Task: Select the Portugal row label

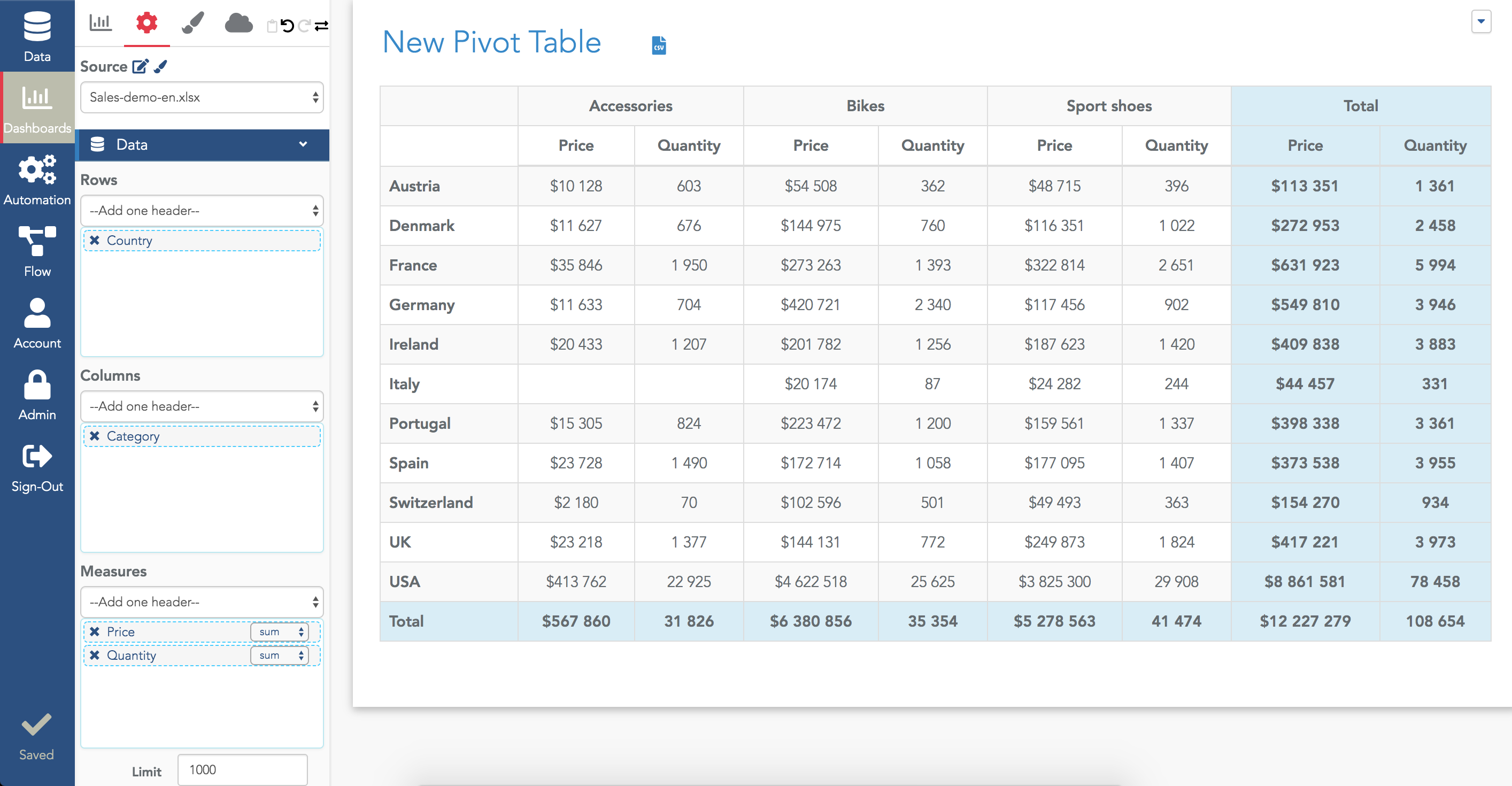Action: point(420,424)
